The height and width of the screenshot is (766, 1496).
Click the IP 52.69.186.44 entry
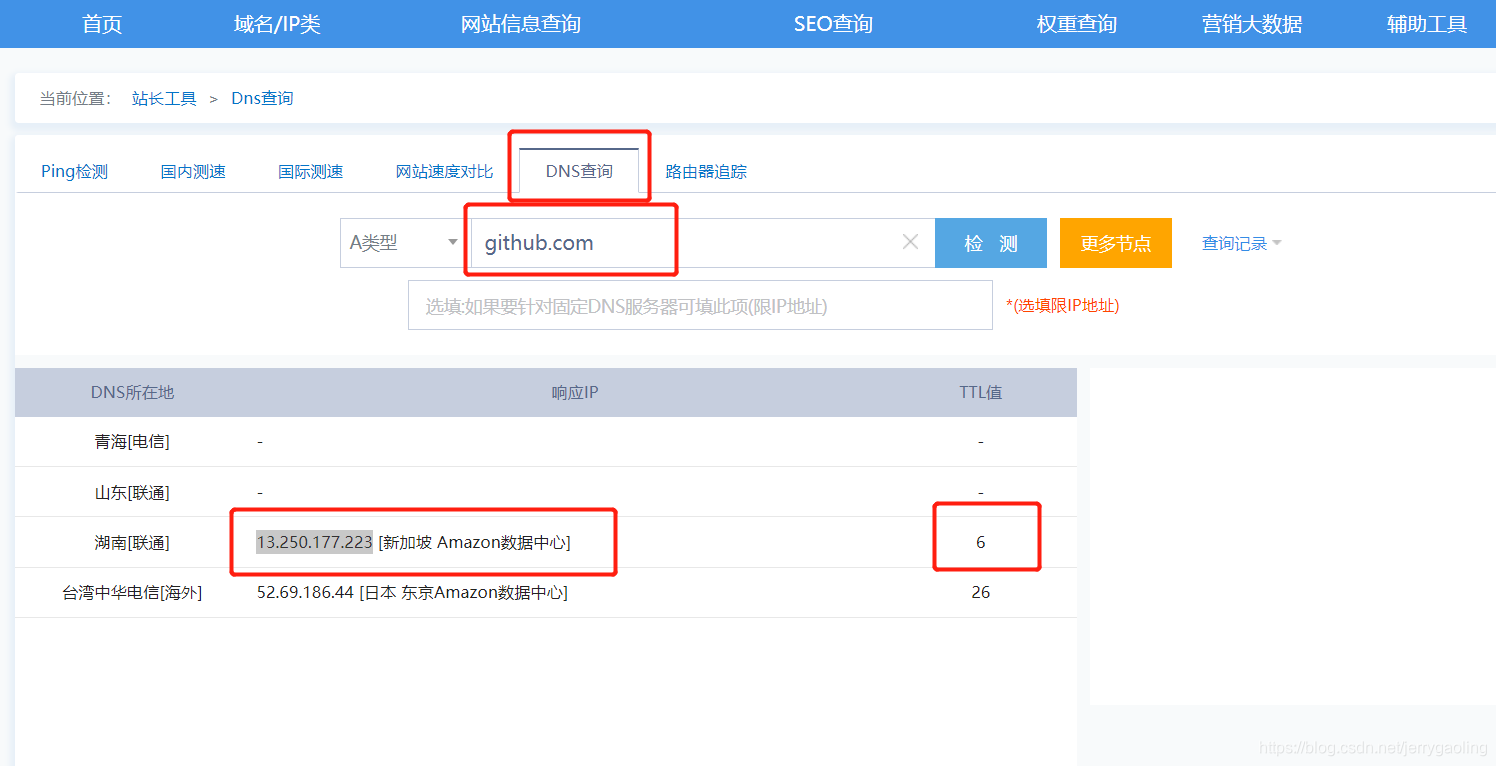coord(305,592)
